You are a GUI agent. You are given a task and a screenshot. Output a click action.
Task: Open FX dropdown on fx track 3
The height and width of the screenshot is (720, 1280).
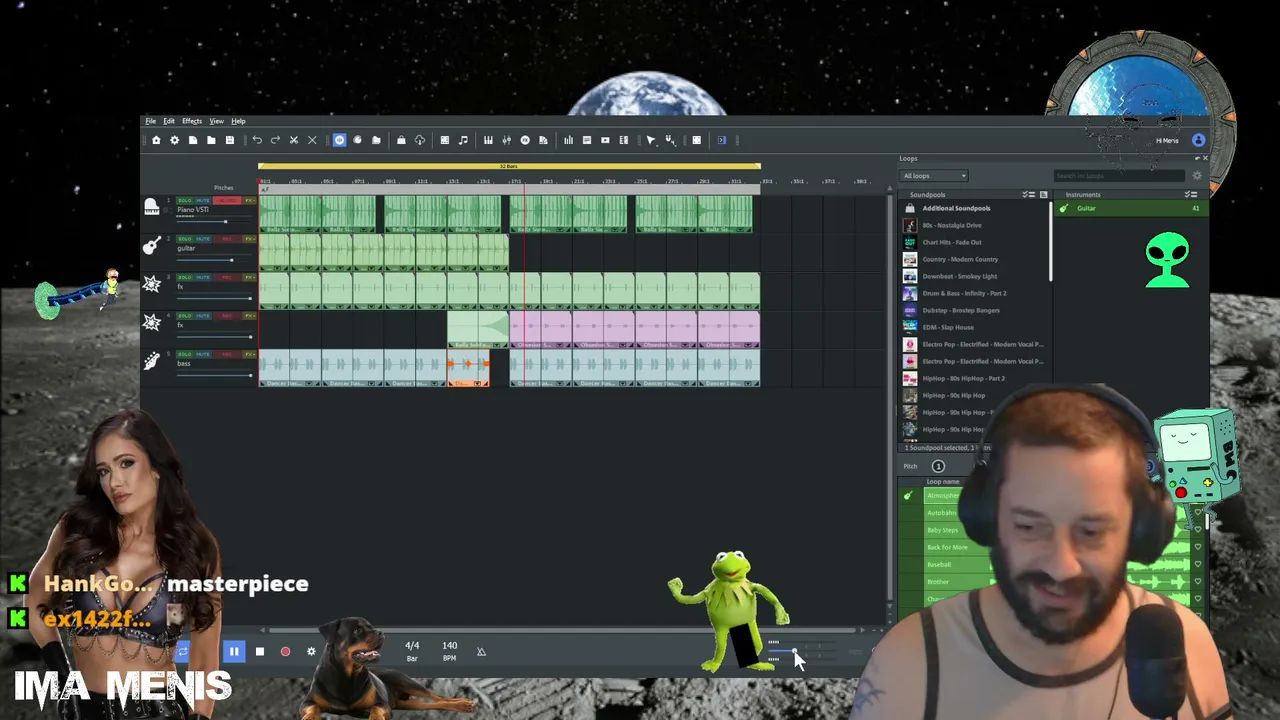point(249,277)
